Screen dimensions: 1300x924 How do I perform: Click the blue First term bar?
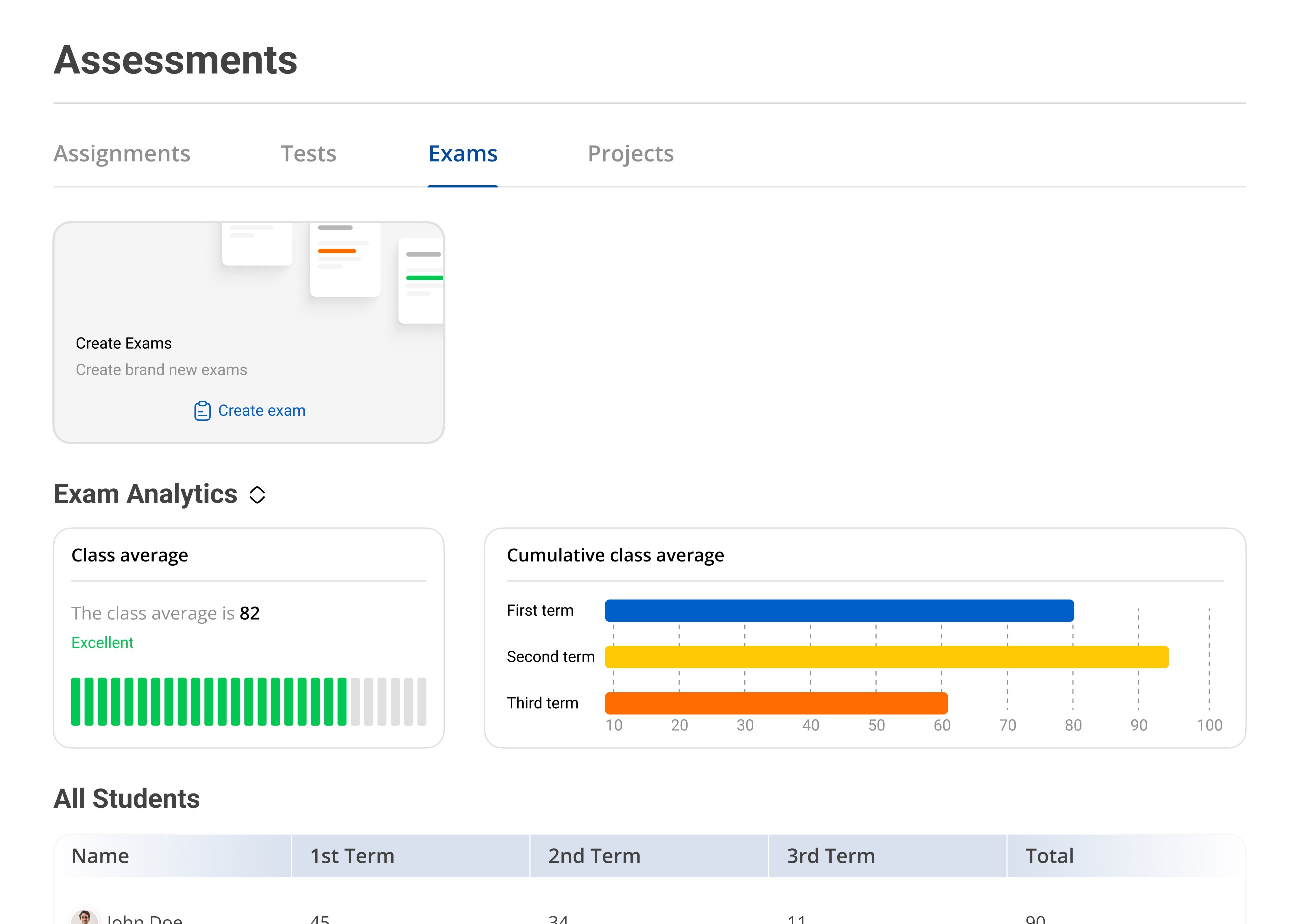839,611
